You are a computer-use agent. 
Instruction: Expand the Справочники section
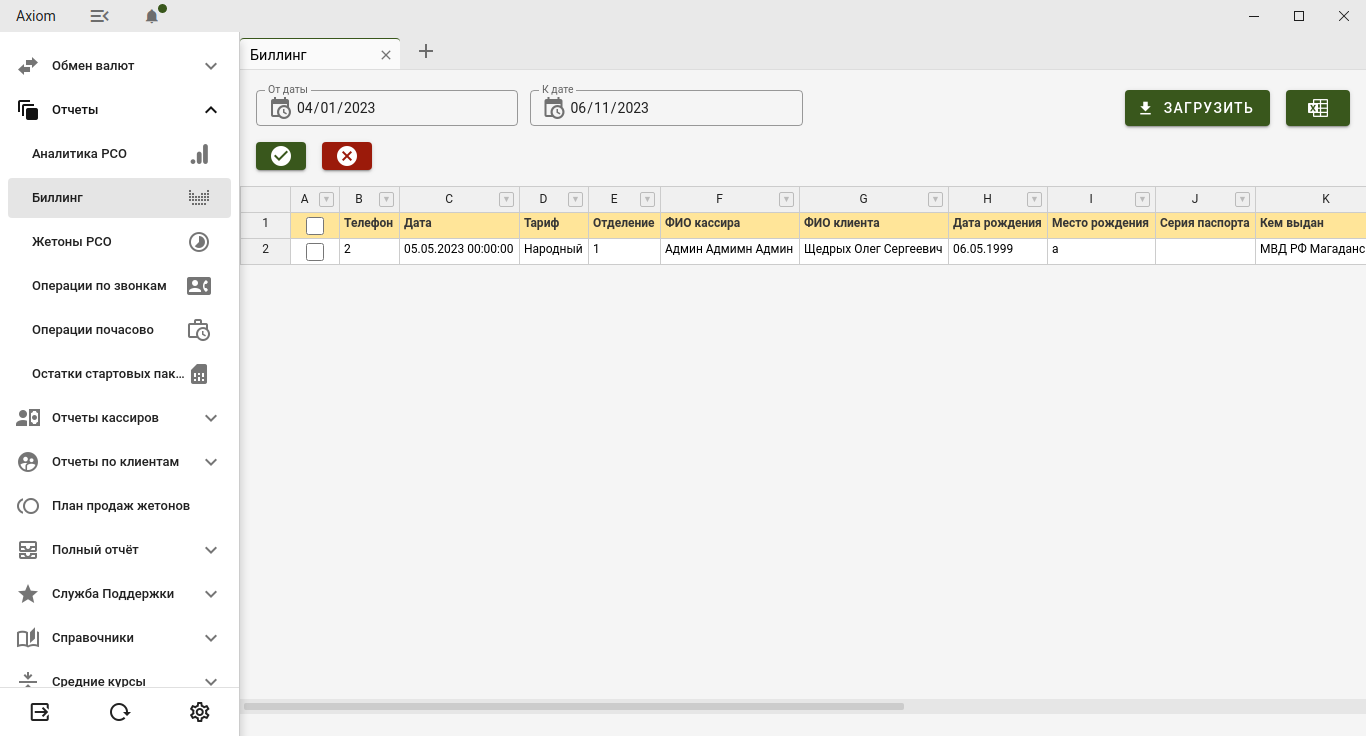[x=211, y=638]
